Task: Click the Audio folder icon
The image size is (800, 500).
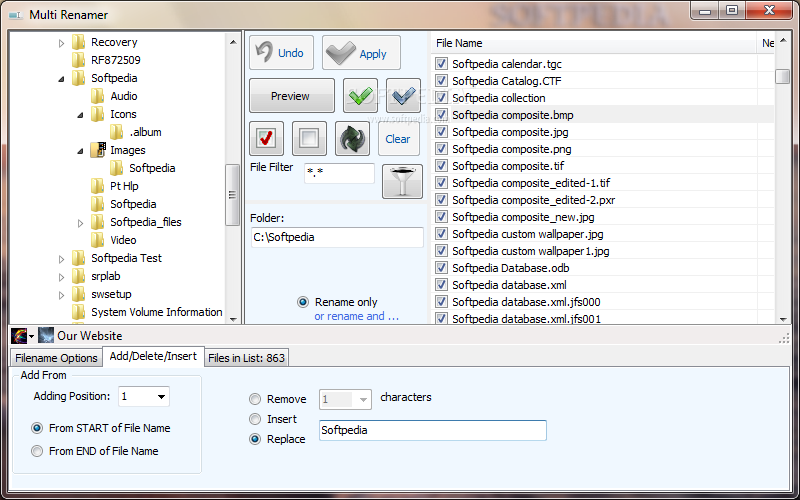Action: (x=97, y=96)
